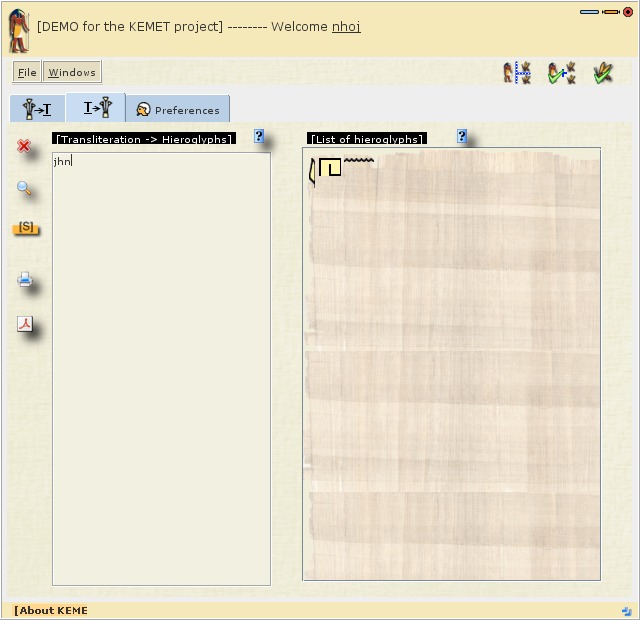Image resolution: width=640 pixels, height=620 pixels.
Task: Click the Egyptian figure logo icon
Action: (x=19, y=29)
